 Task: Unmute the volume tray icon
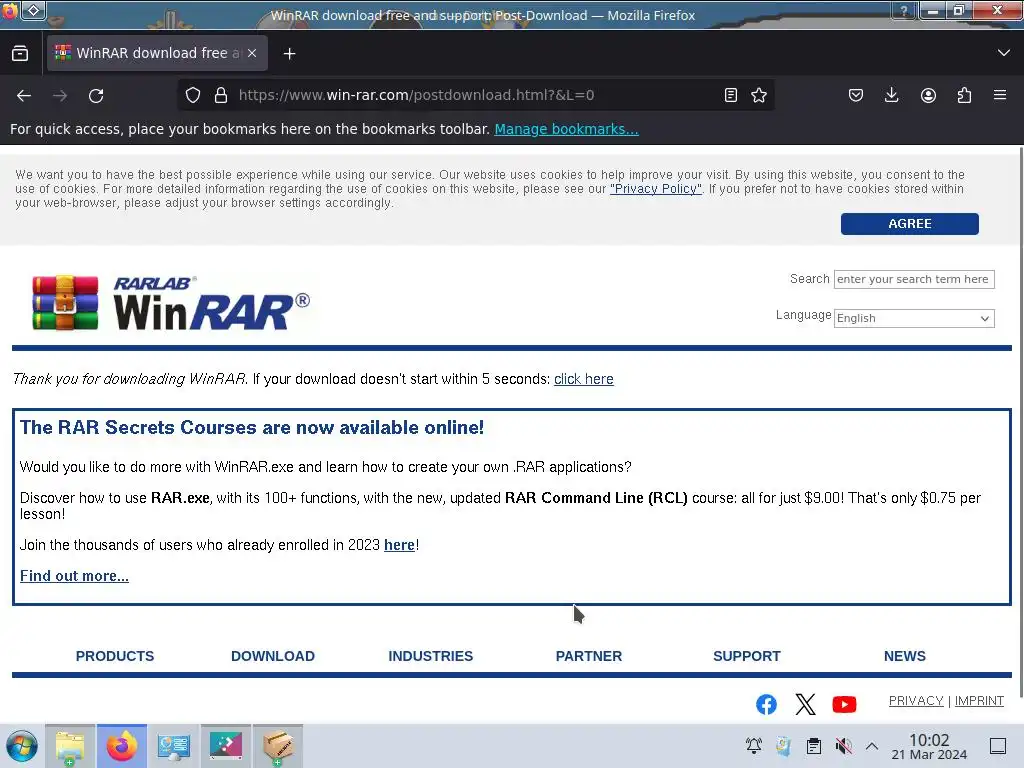coord(843,746)
